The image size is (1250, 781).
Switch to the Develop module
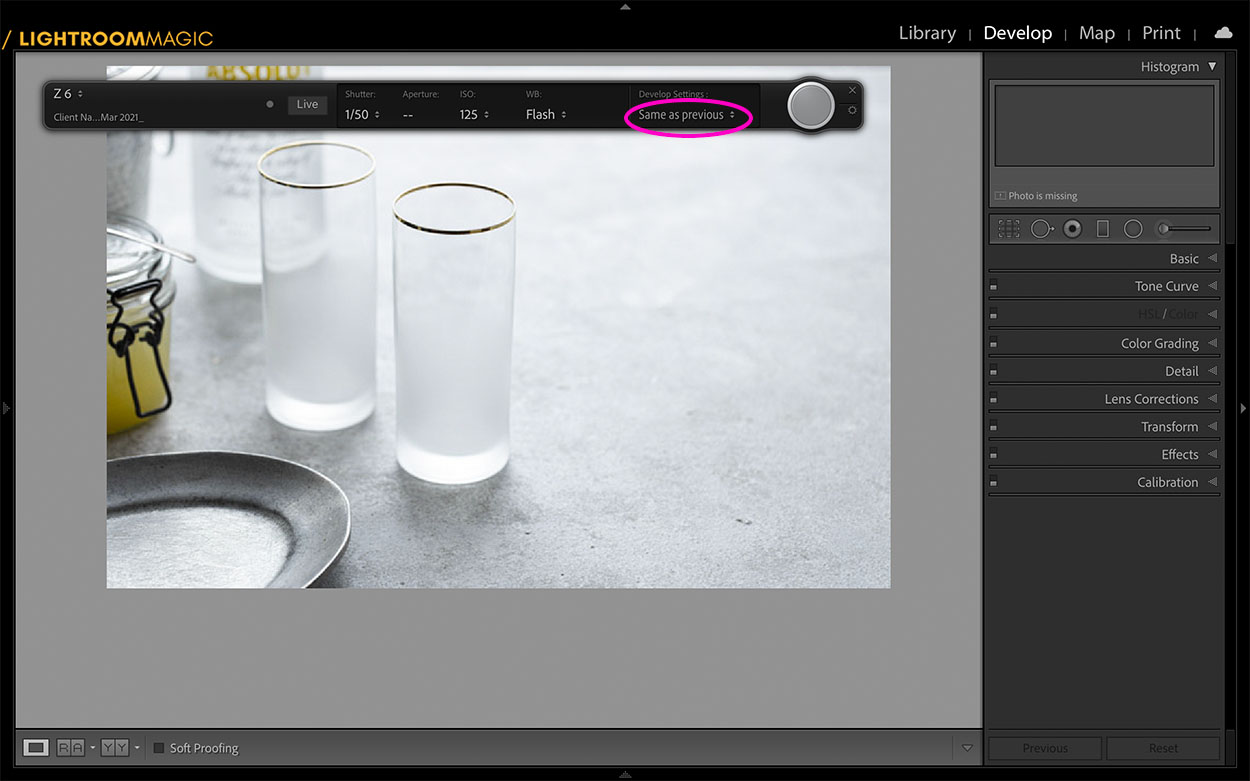[1017, 33]
